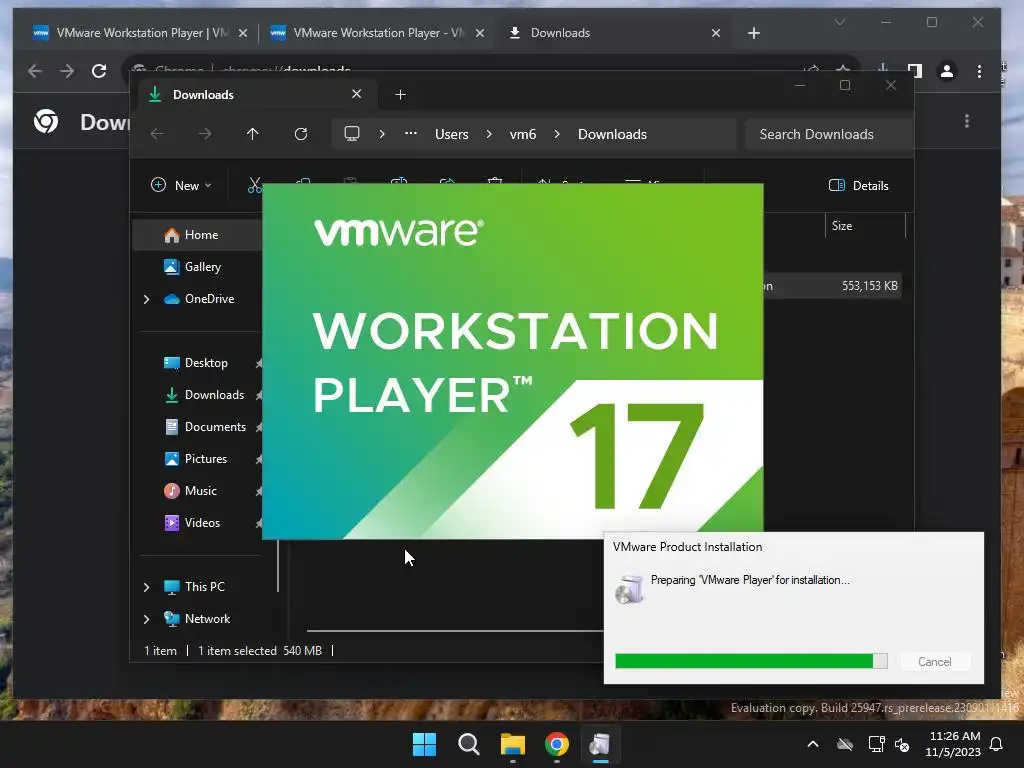Focus the Search Downloads box
Screen dimensions: 1024x768
click(828, 134)
